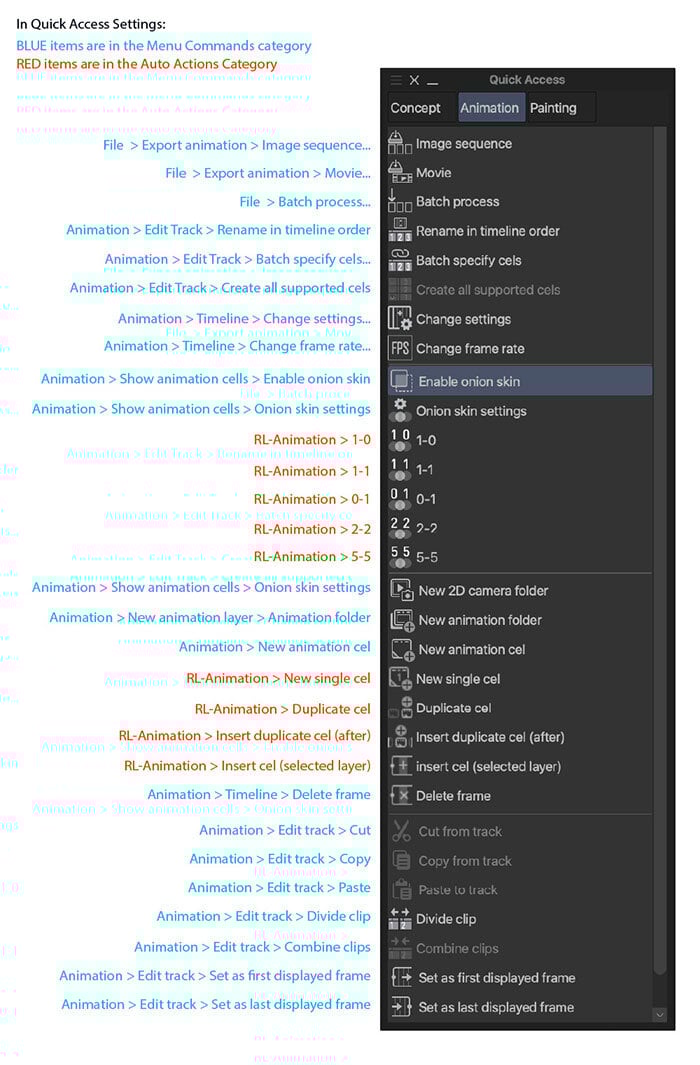Click the Set as last displayed frame icon

click(401, 1007)
